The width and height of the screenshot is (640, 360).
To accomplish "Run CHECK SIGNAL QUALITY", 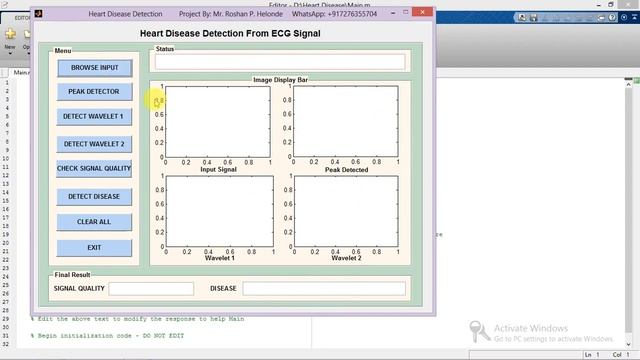I will coord(94,169).
